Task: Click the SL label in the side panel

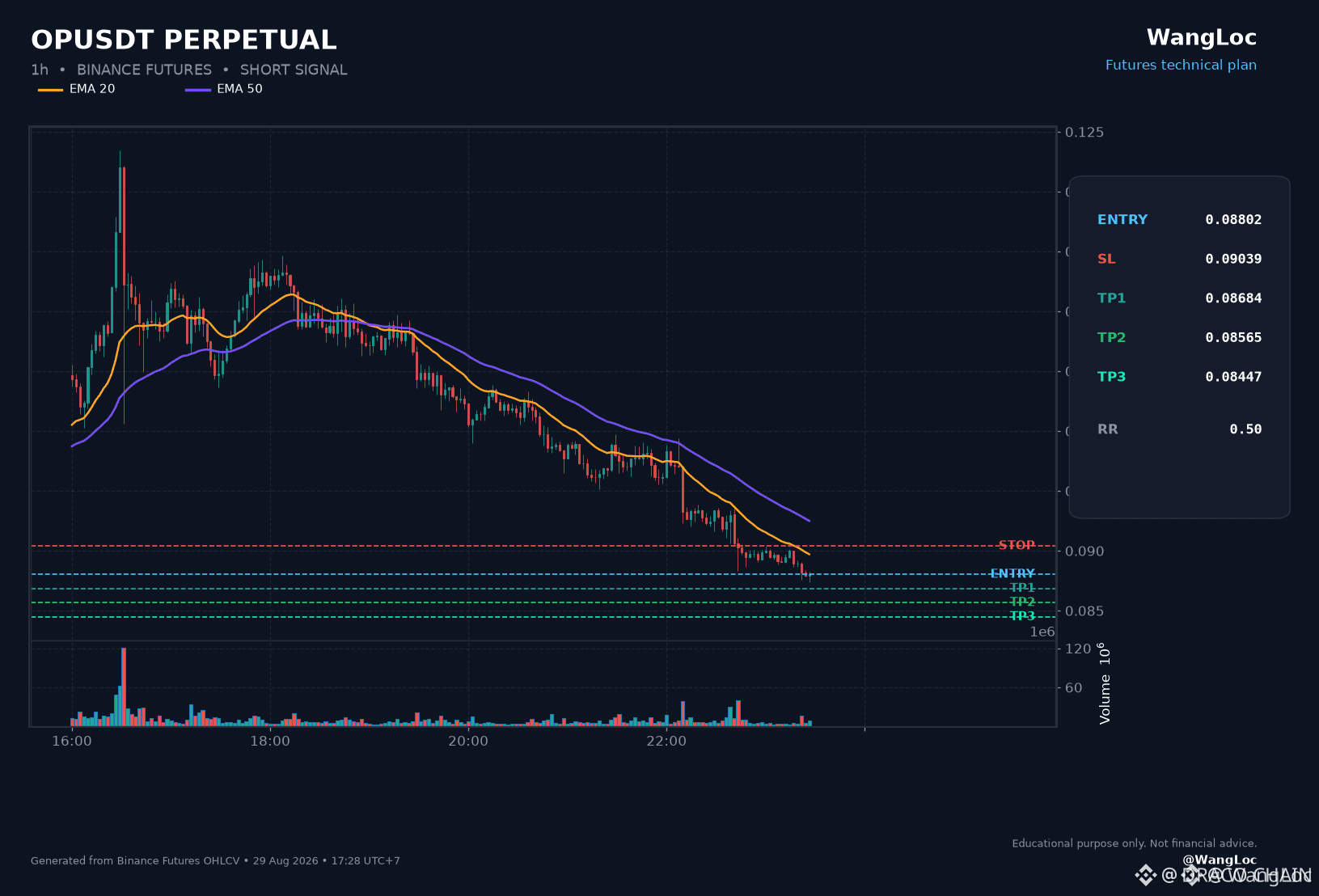Action: coord(1106,259)
